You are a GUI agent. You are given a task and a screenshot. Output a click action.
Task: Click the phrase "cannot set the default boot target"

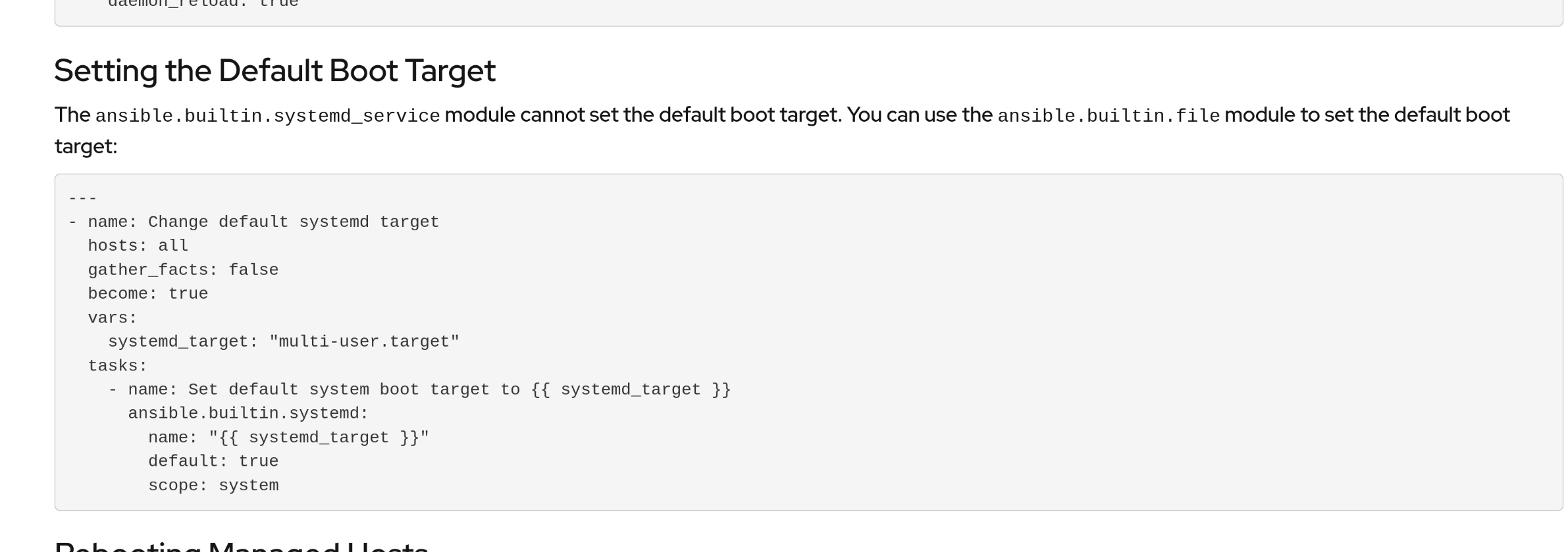coord(680,115)
